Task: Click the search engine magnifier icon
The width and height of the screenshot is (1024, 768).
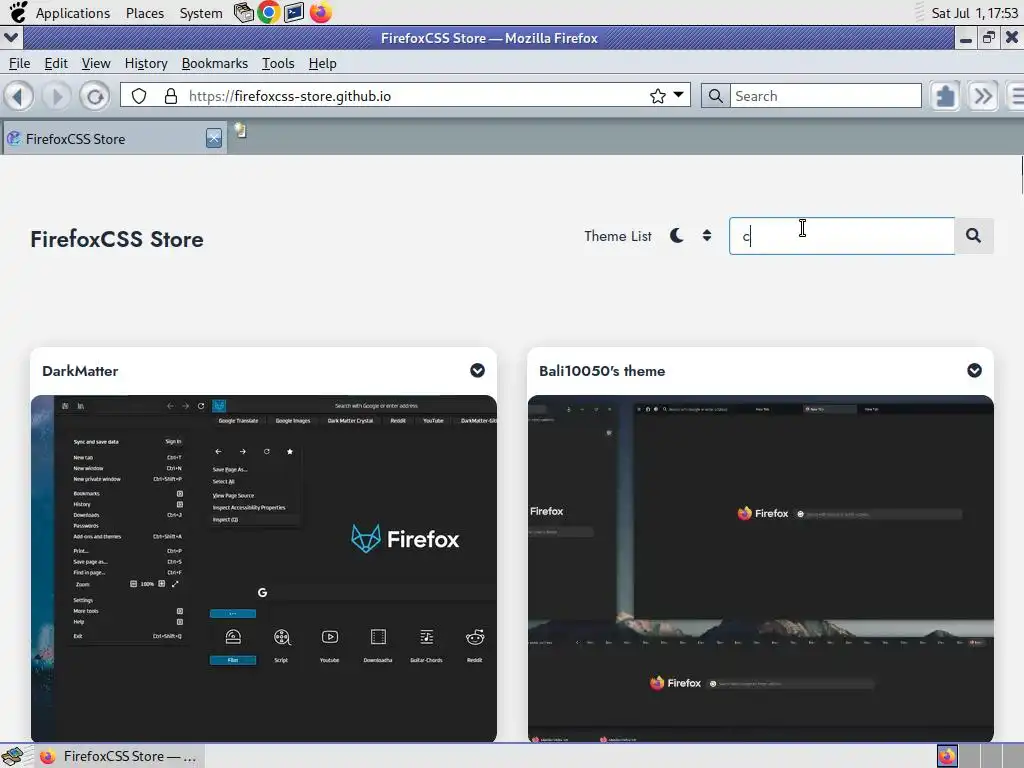Action: point(716,96)
